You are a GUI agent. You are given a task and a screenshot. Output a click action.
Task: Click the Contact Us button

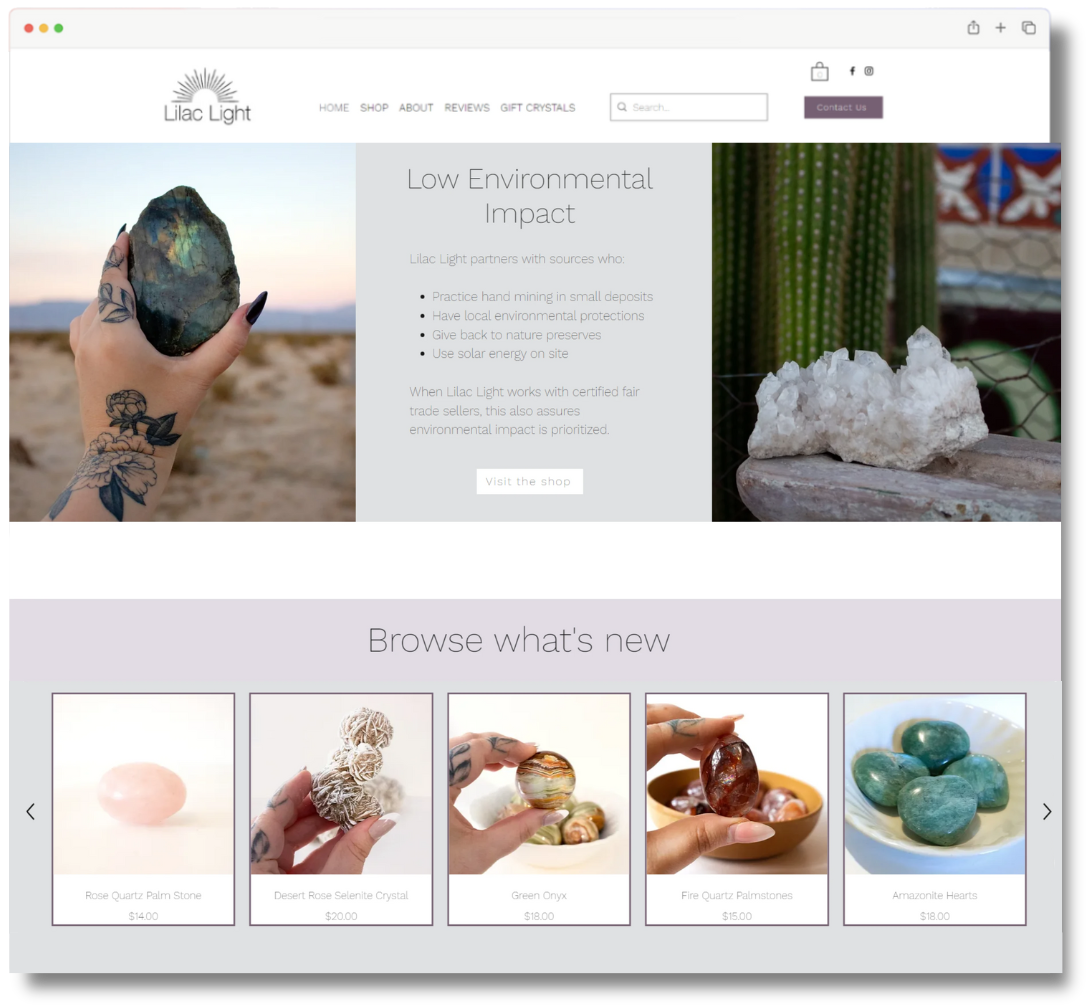click(842, 105)
